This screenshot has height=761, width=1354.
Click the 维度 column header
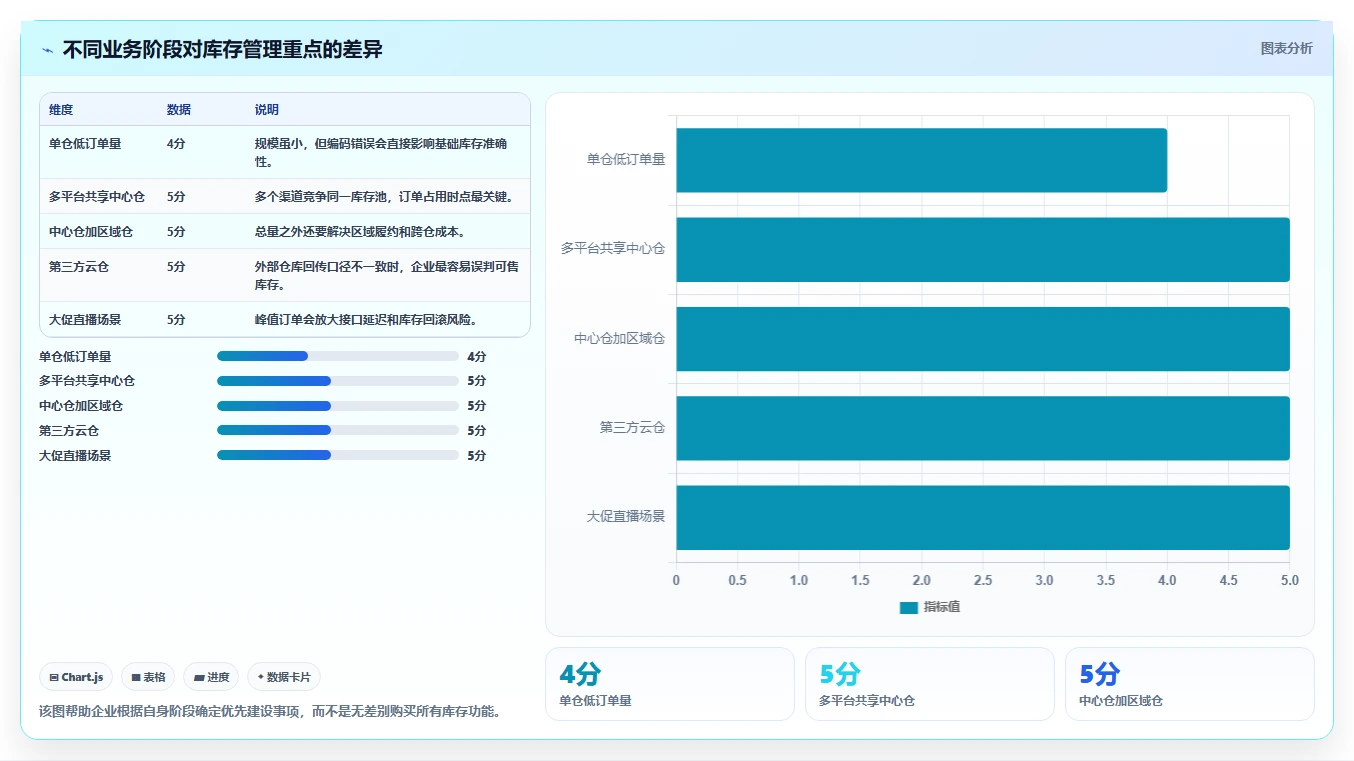(x=61, y=110)
